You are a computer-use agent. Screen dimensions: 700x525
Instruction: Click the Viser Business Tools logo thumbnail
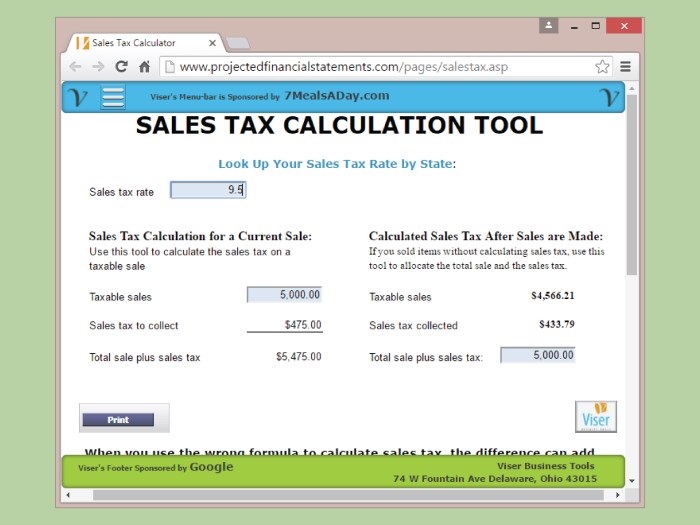click(596, 417)
